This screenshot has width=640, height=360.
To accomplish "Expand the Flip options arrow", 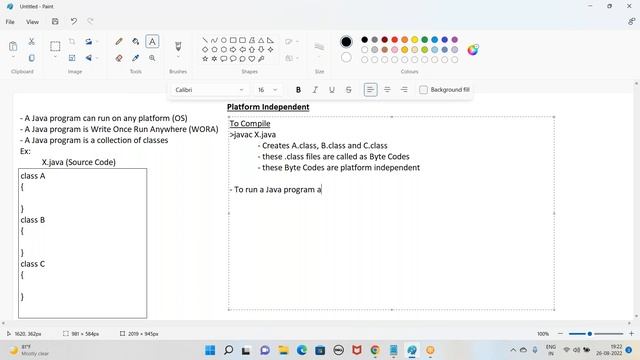I will [x=97, y=58].
